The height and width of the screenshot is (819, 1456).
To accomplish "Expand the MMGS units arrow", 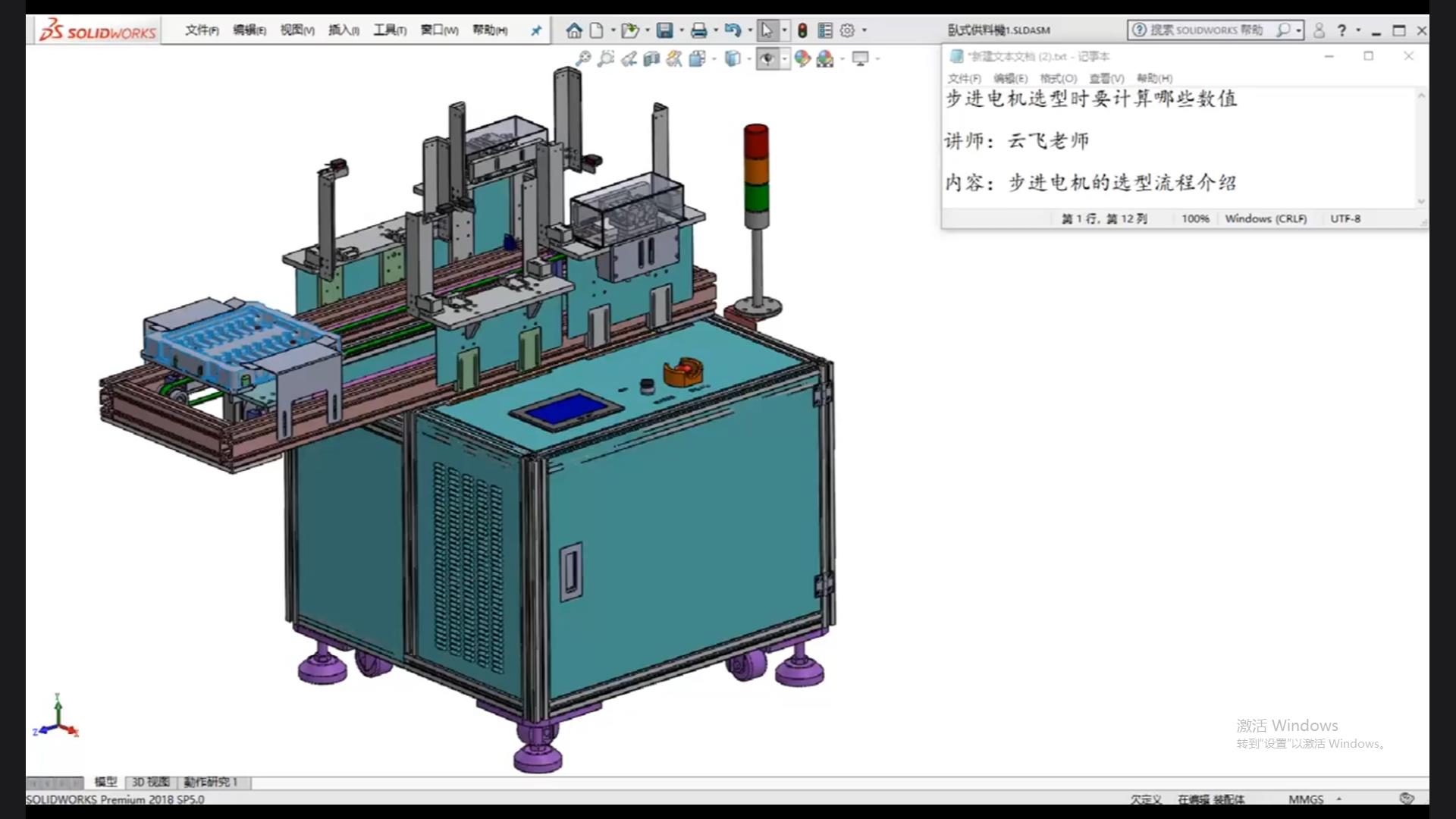I will (1339, 799).
